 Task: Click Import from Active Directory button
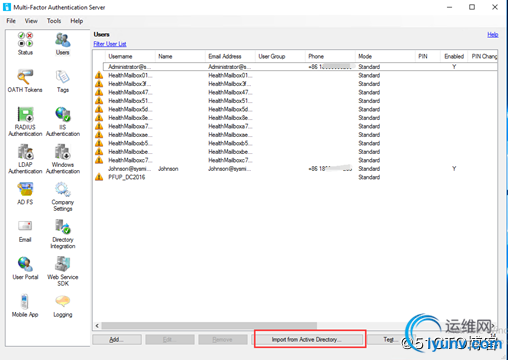307,340
